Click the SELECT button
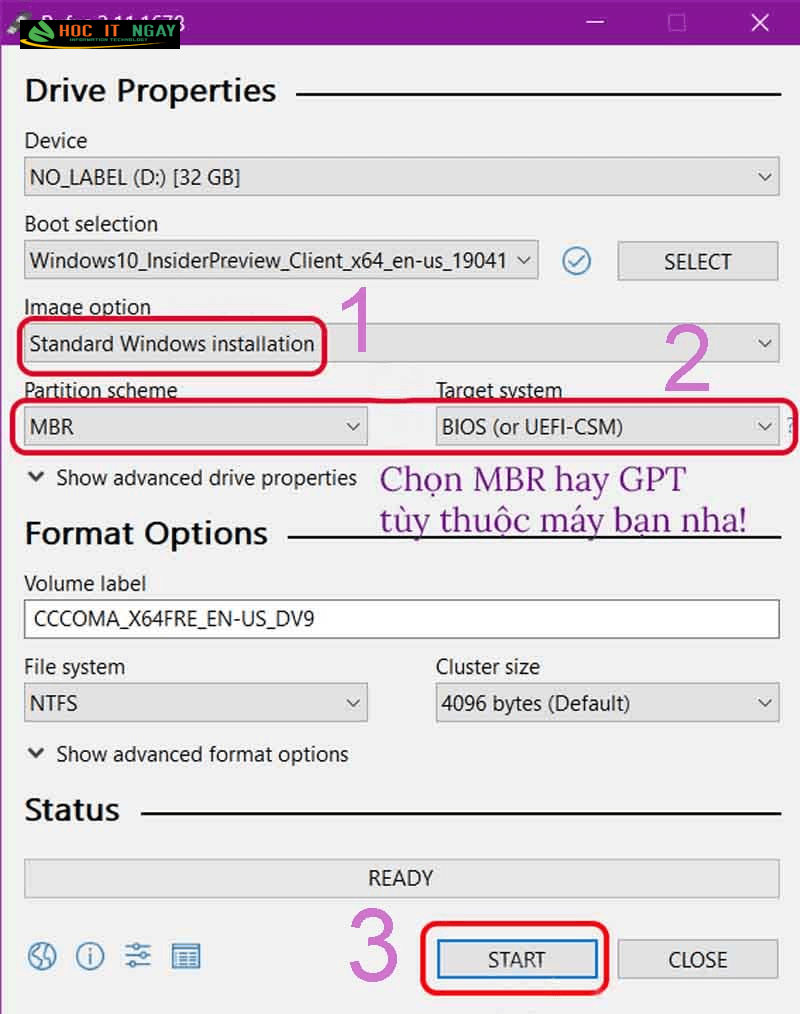The height and width of the screenshot is (1014, 800). click(698, 261)
